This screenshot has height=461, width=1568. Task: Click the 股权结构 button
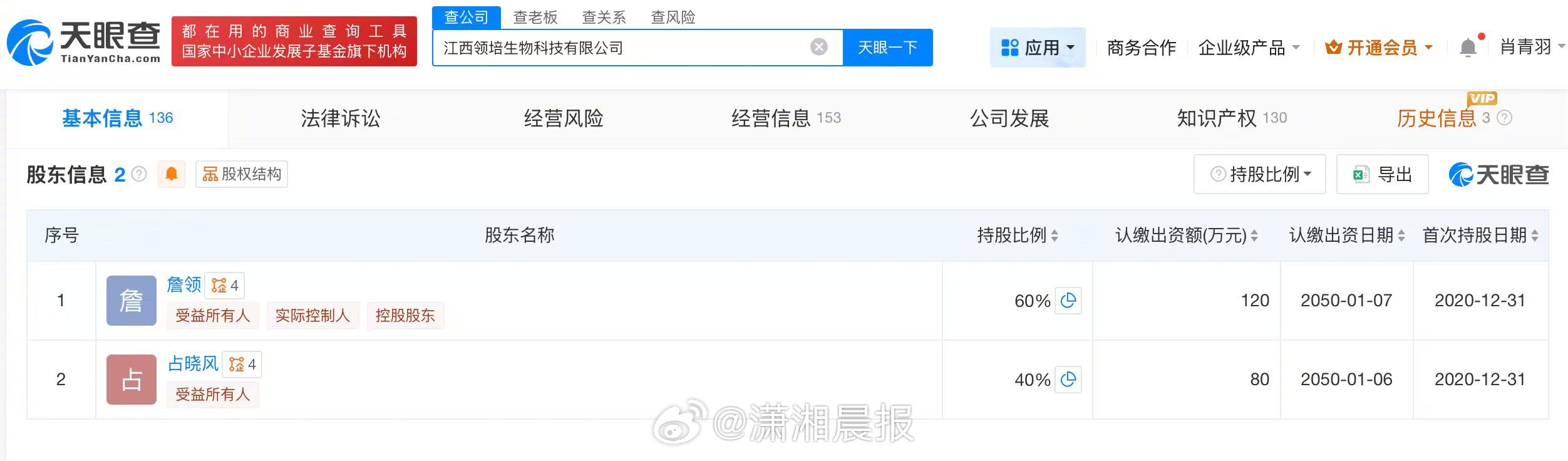pyautogui.click(x=242, y=174)
